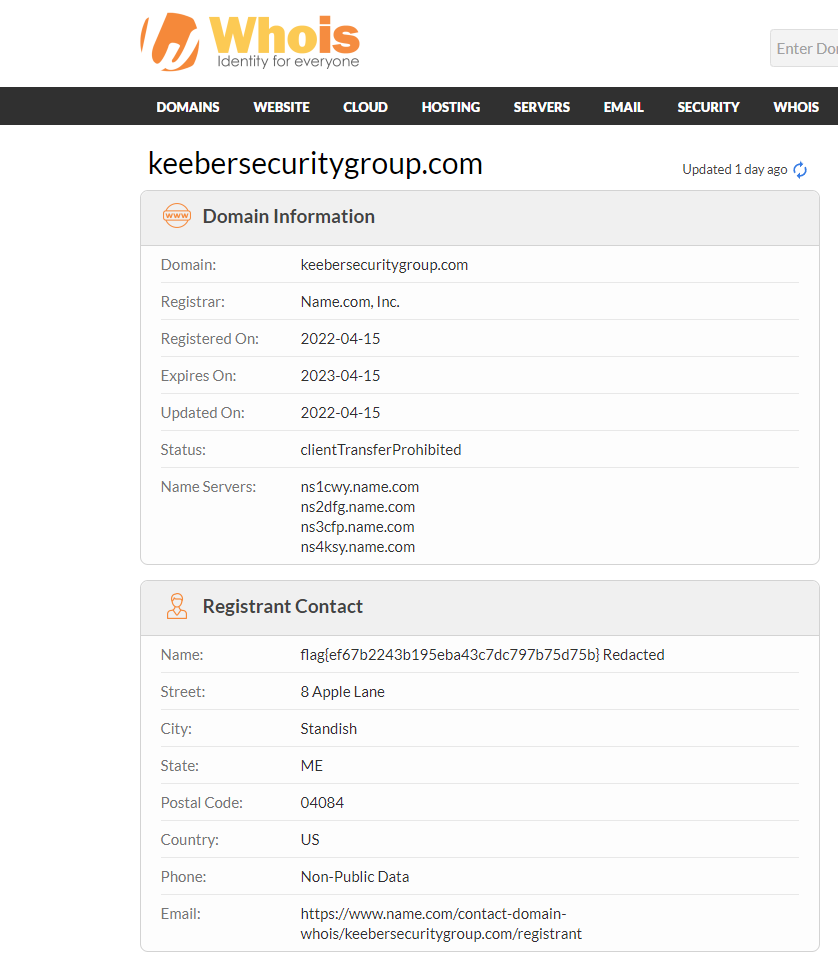Click the www Domain Information icon
The image size is (838, 953).
point(177,216)
